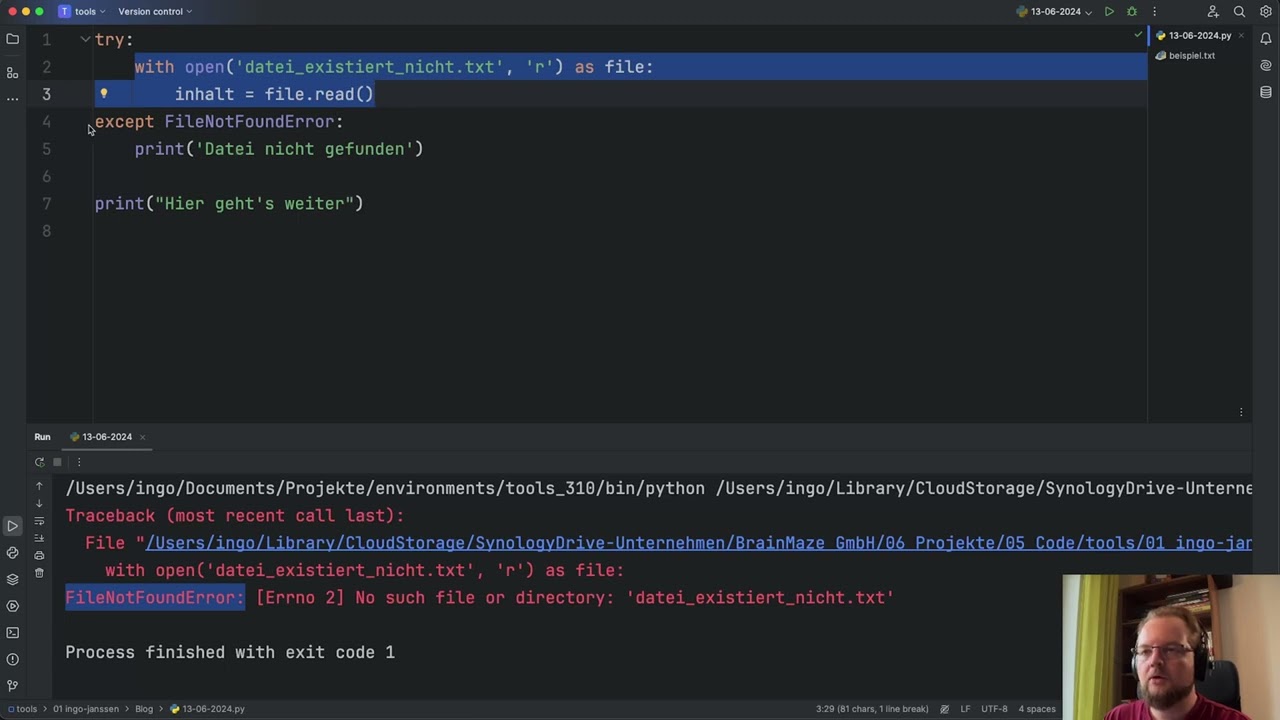Rerun the script in Run panel

[39, 462]
